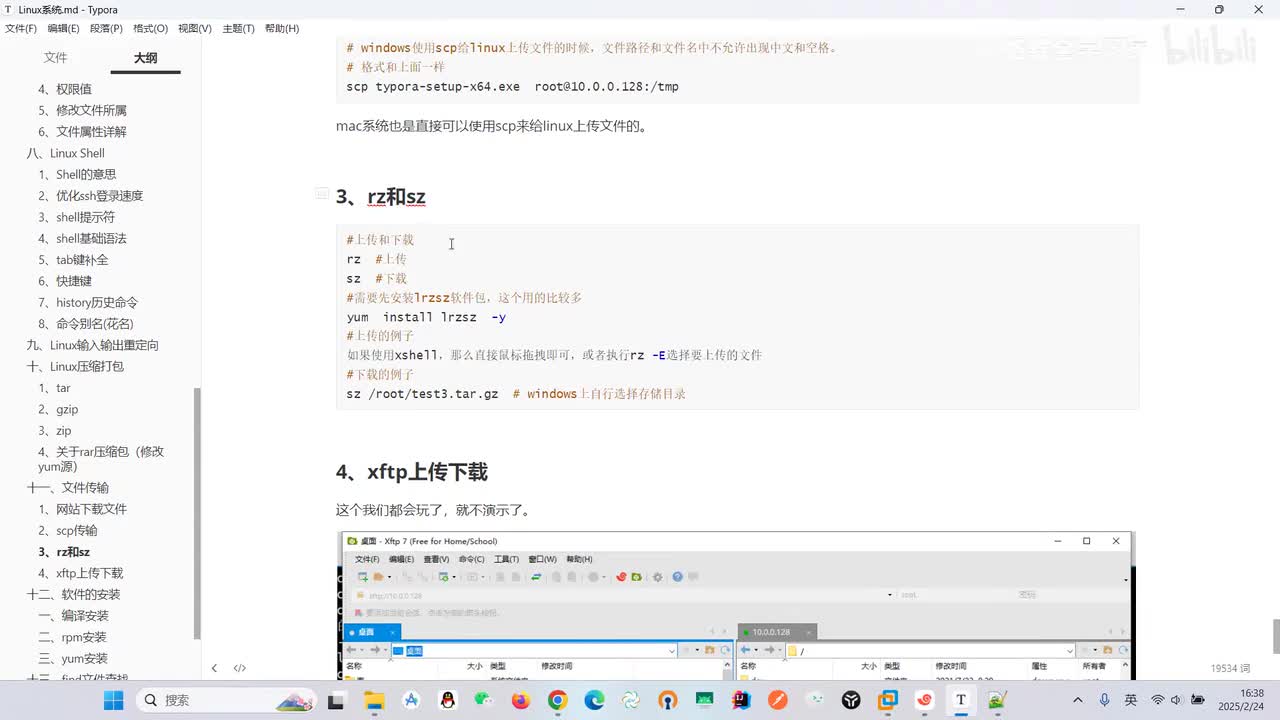Select bold 3、rz和sz outline entry

(x=64, y=552)
